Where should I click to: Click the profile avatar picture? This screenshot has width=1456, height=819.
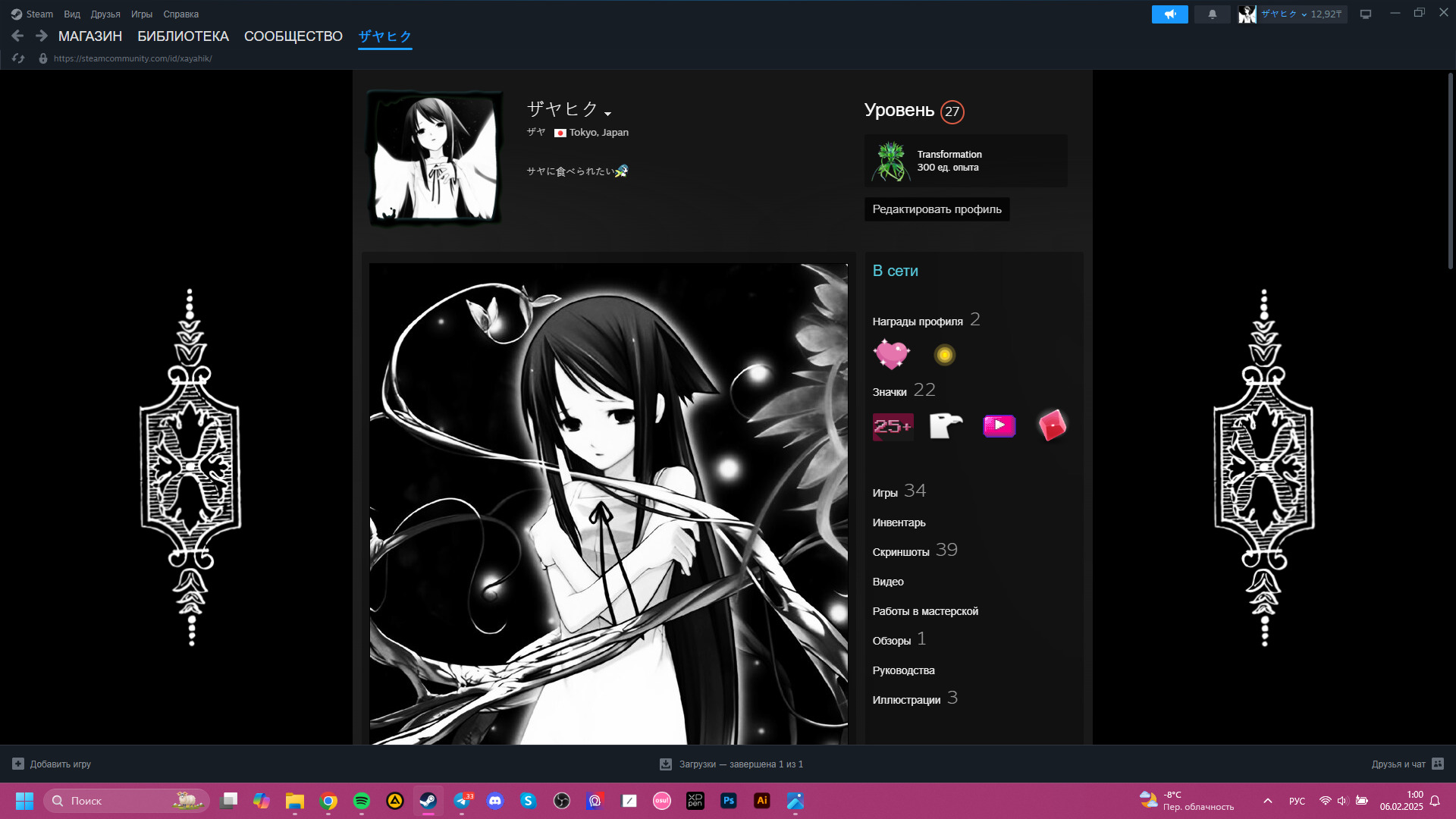coord(435,158)
